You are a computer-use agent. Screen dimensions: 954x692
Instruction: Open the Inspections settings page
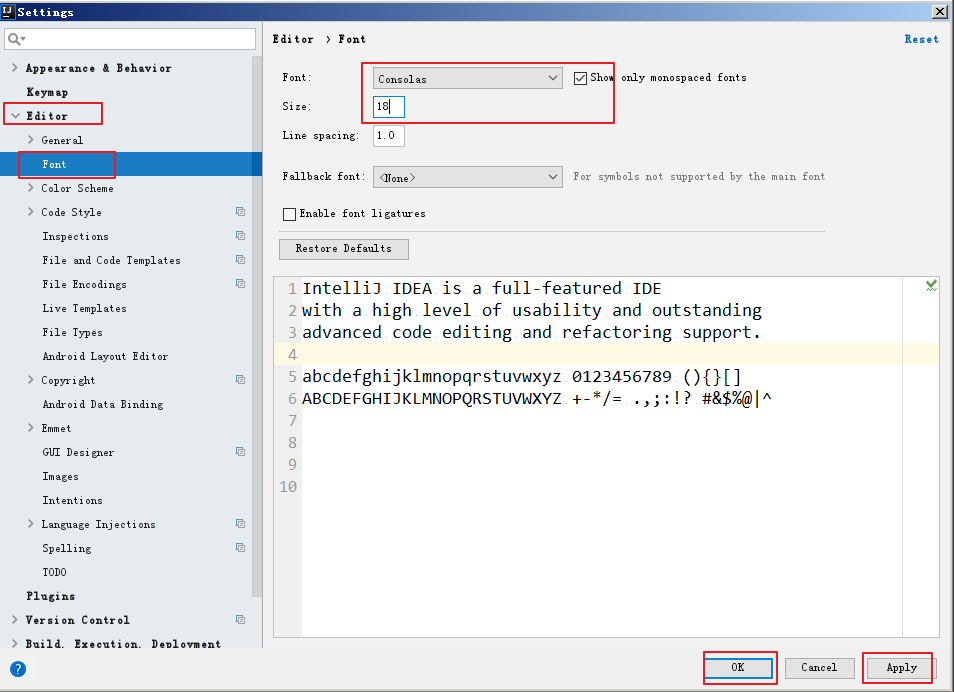(75, 236)
